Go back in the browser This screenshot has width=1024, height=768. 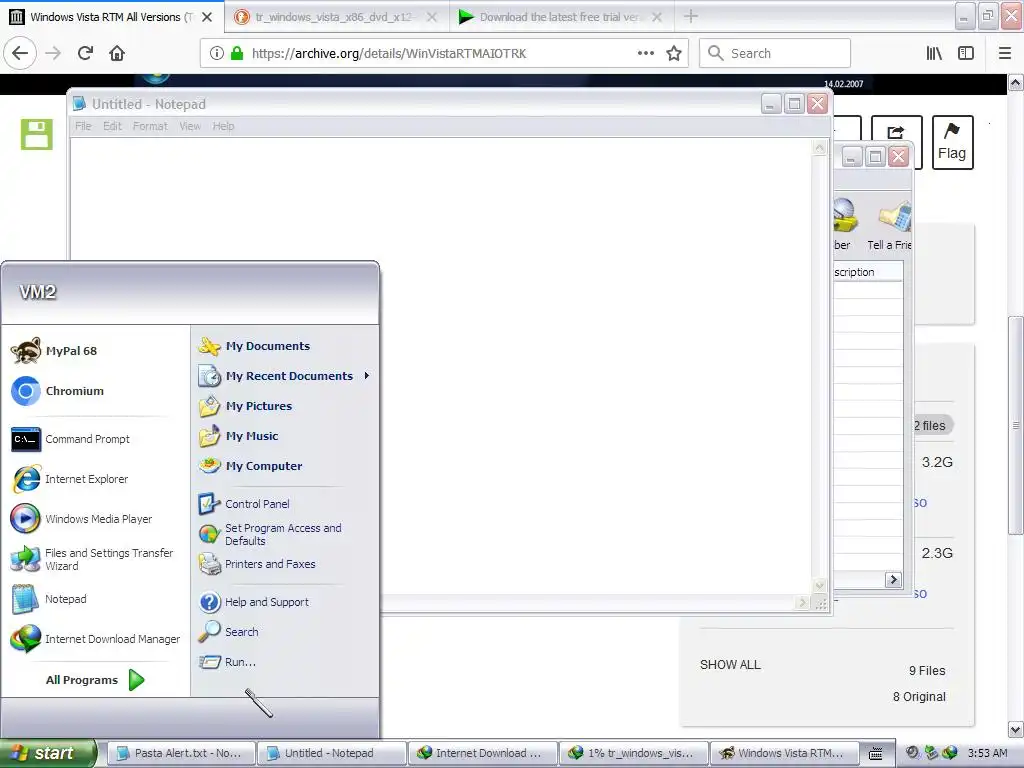(20, 54)
